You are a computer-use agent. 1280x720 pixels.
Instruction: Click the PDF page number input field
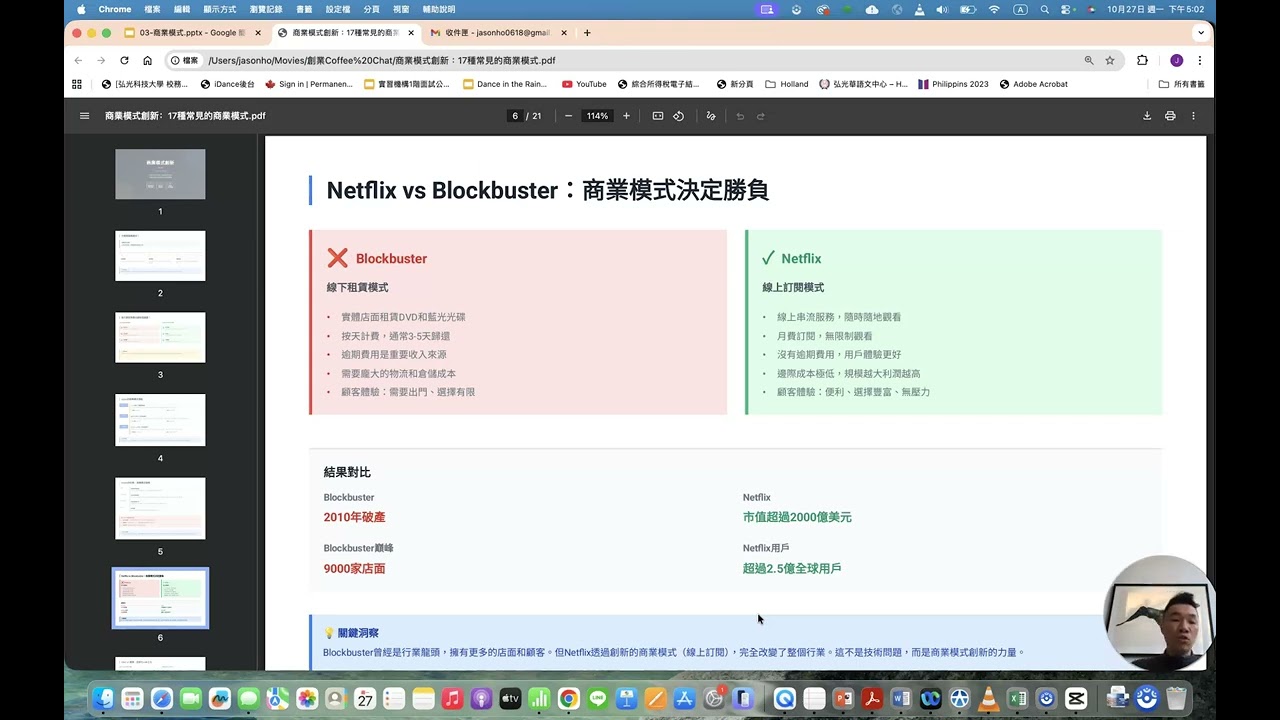pos(515,116)
